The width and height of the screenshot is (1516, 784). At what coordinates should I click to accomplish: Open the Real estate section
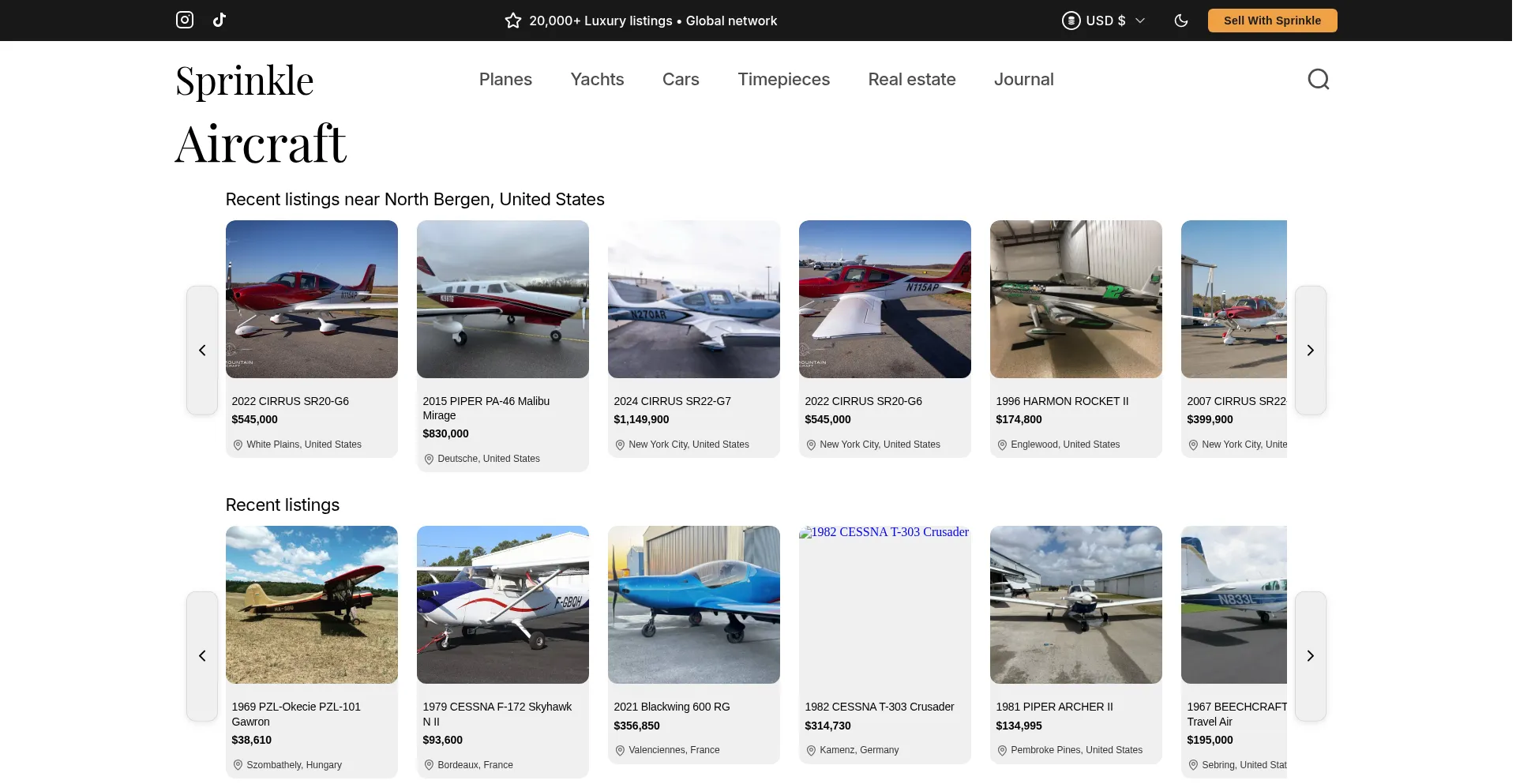911,79
